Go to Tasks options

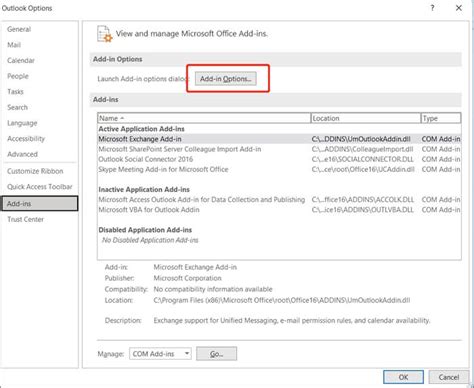[15, 92]
